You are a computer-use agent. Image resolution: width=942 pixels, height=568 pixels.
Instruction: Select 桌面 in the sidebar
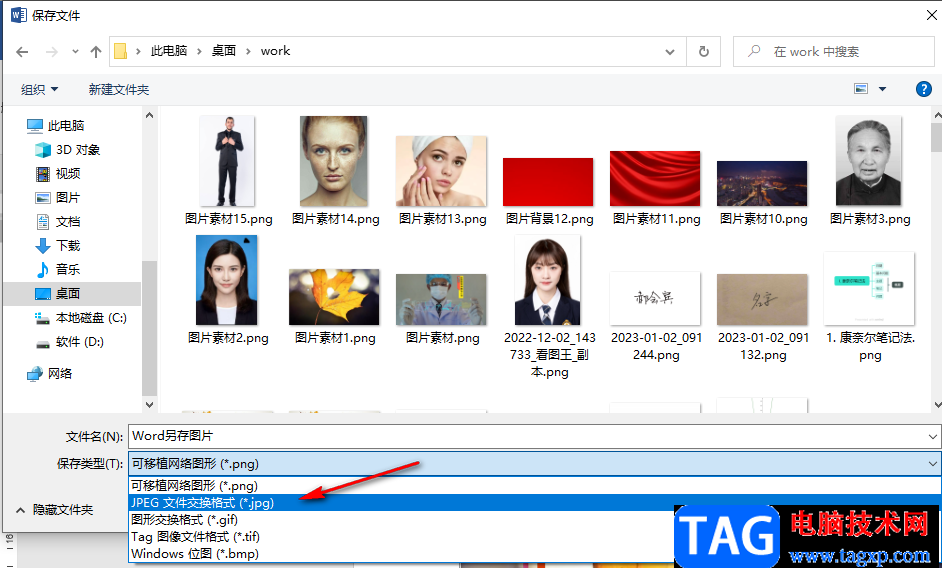coord(72,294)
